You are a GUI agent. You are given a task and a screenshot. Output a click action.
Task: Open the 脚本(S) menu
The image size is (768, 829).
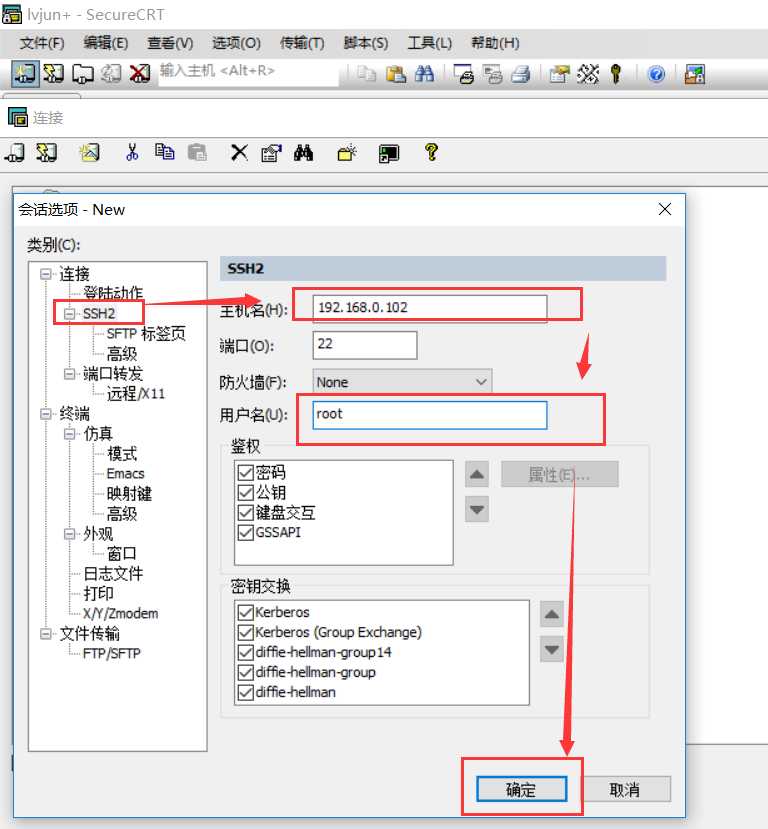coord(366,43)
